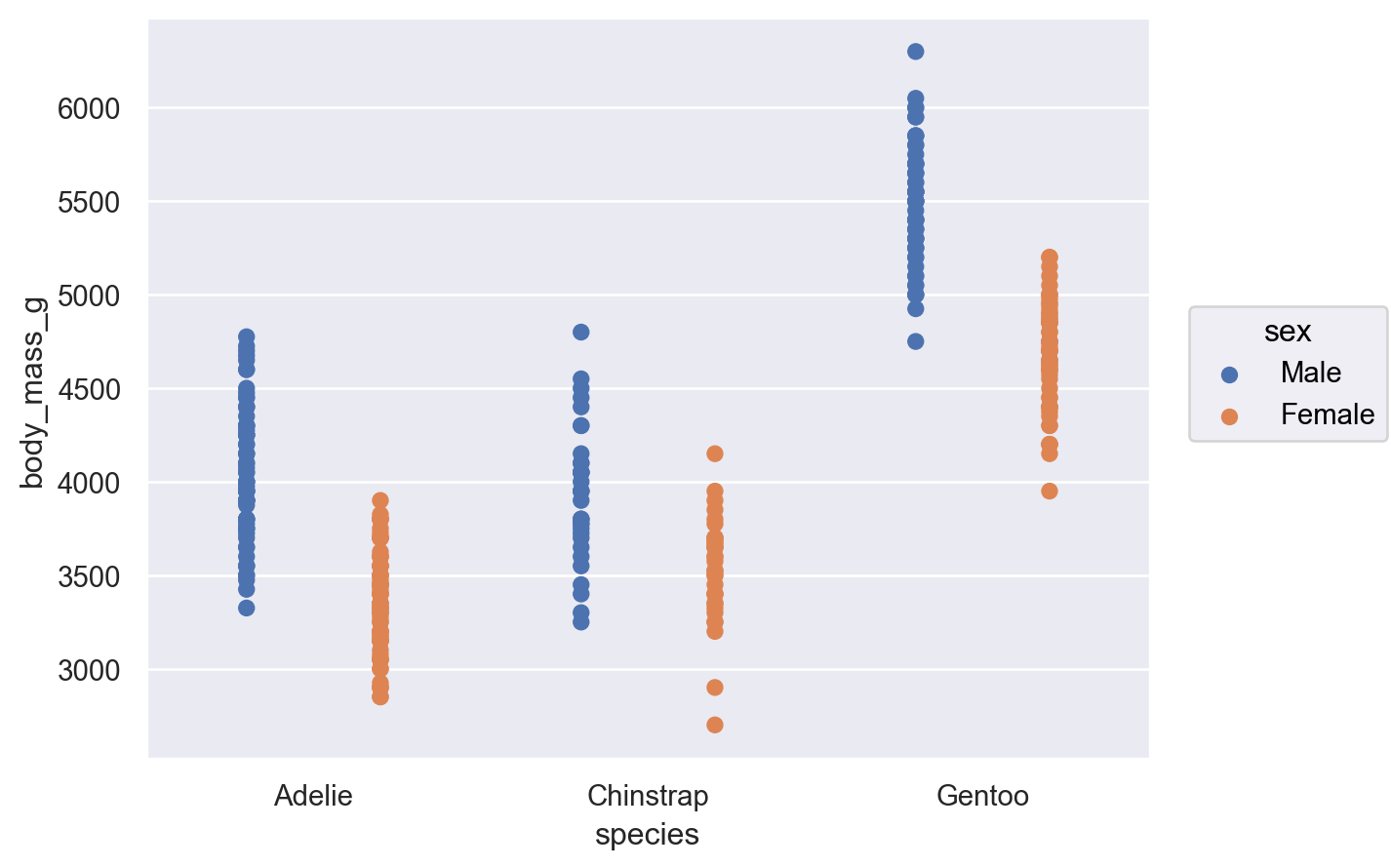The image size is (1391, 868).
Task: Click the orange Female legend marker
Action: point(1229,416)
